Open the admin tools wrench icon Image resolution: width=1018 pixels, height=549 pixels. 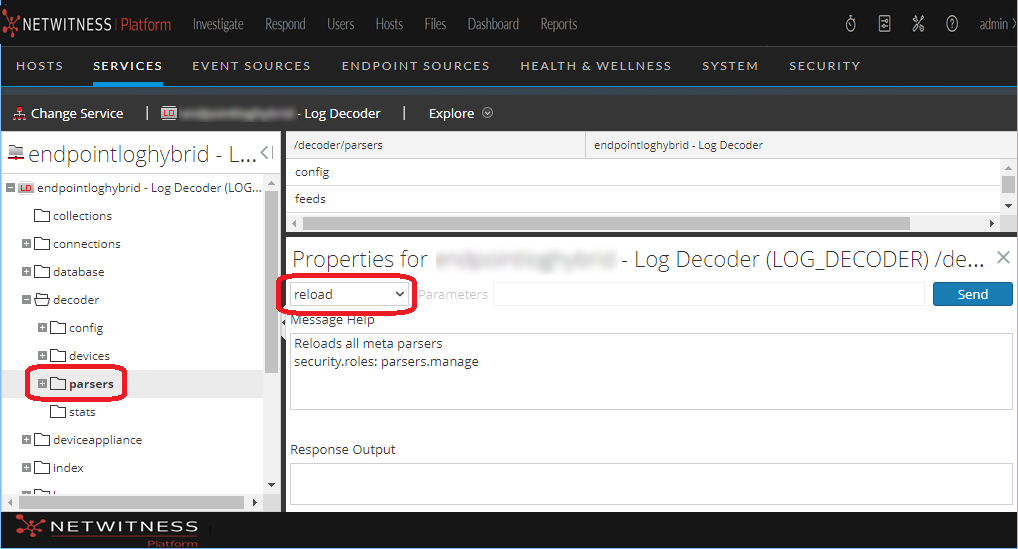tap(918, 25)
